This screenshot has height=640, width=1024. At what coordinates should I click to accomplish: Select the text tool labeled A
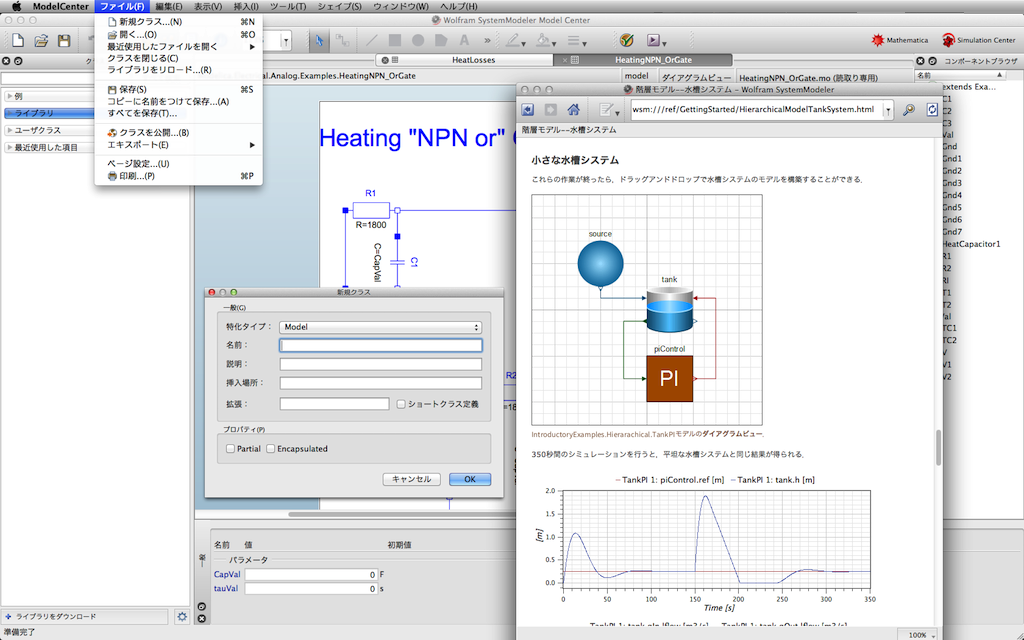pos(464,40)
